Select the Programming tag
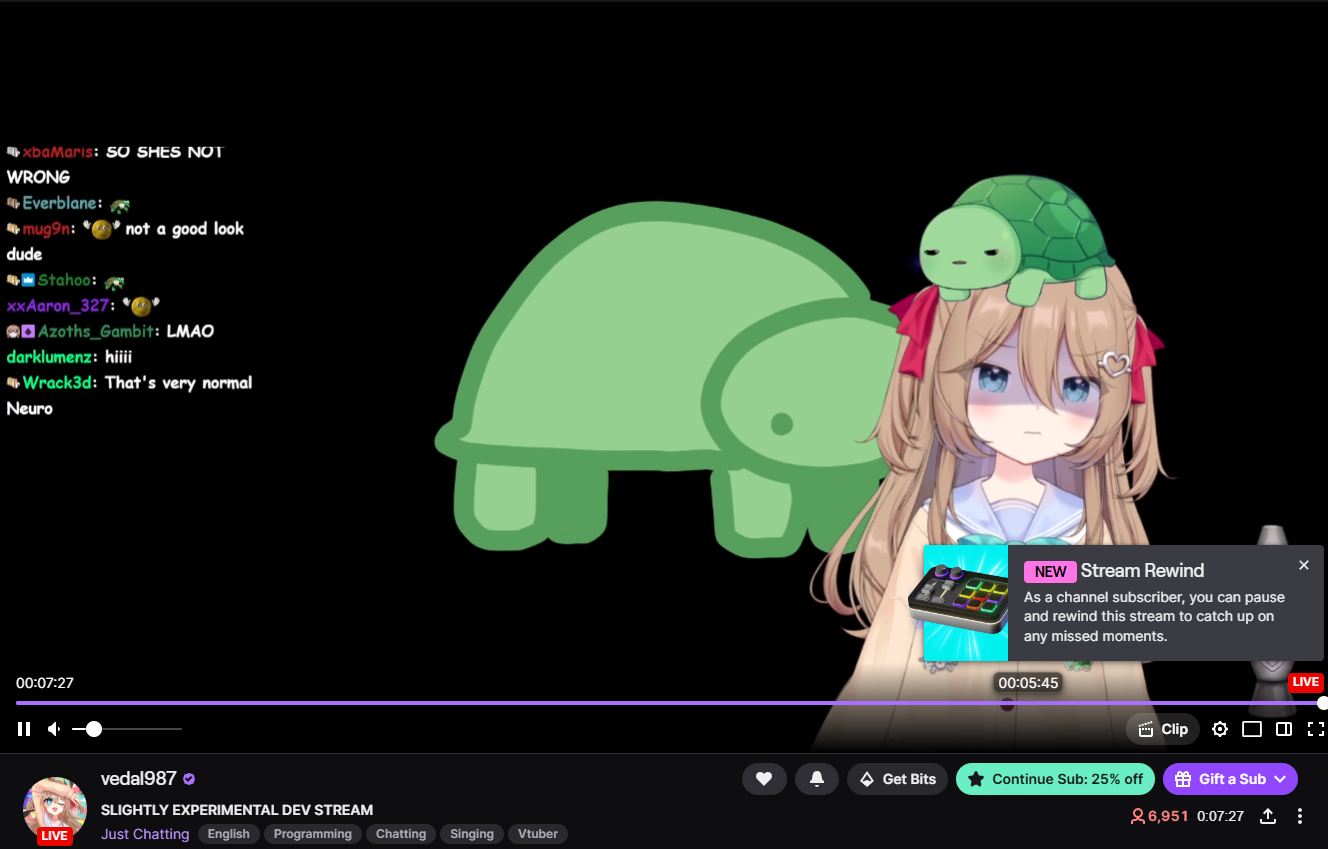This screenshot has height=849, width=1328. 313,834
